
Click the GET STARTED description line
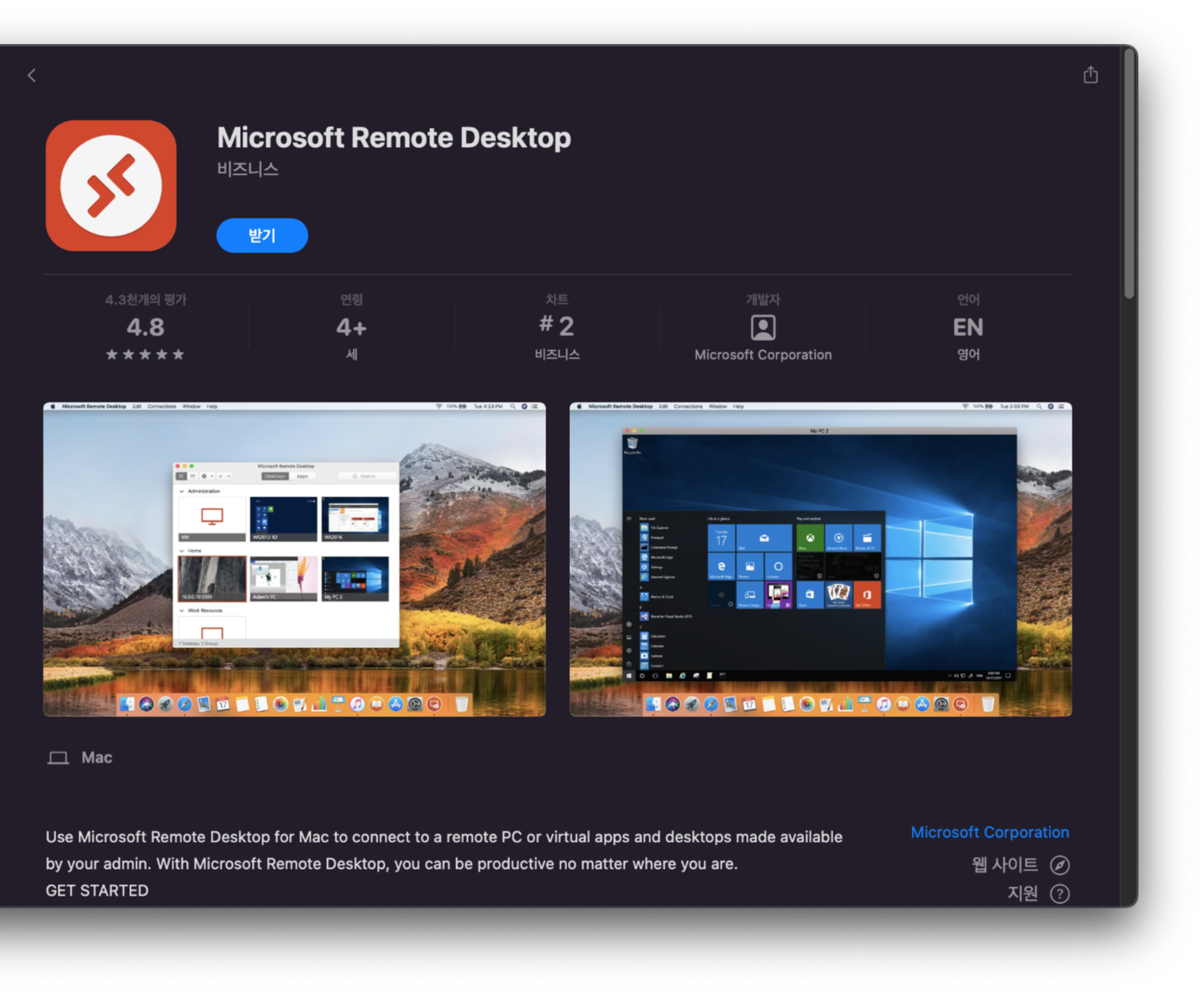tap(97, 890)
